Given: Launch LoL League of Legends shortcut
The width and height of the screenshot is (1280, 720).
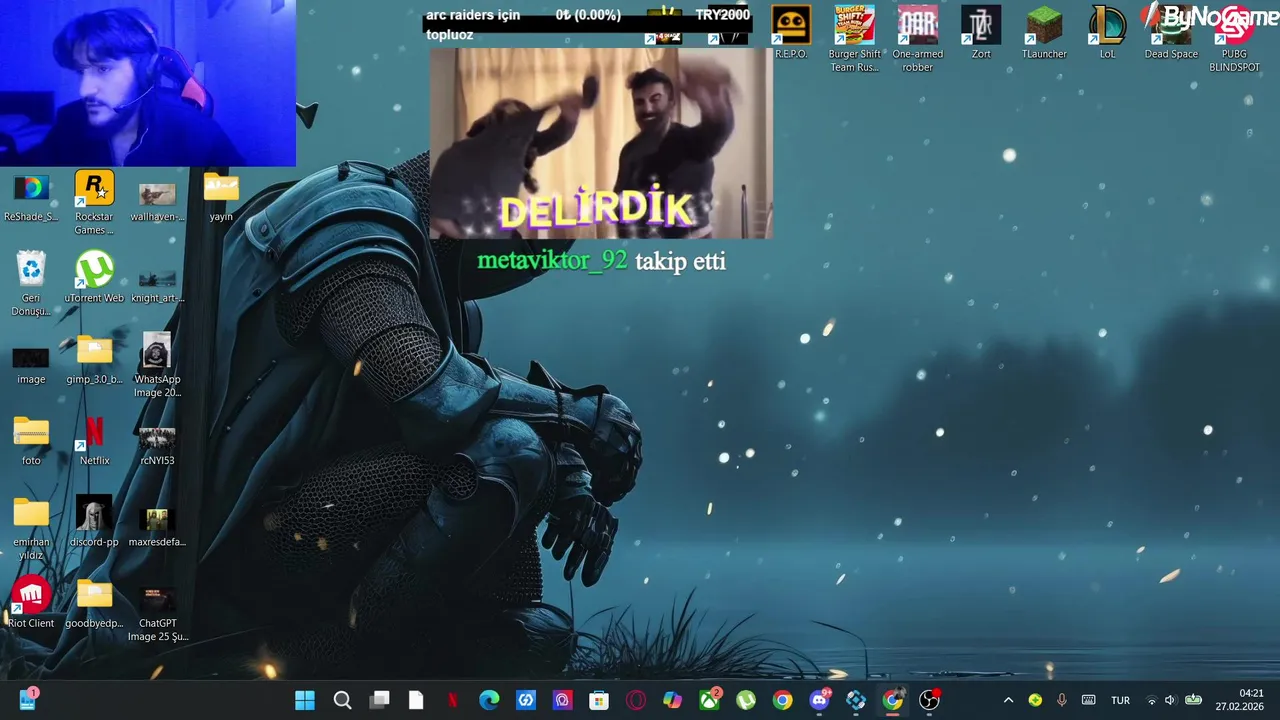Looking at the screenshot, I should click(x=1107, y=33).
